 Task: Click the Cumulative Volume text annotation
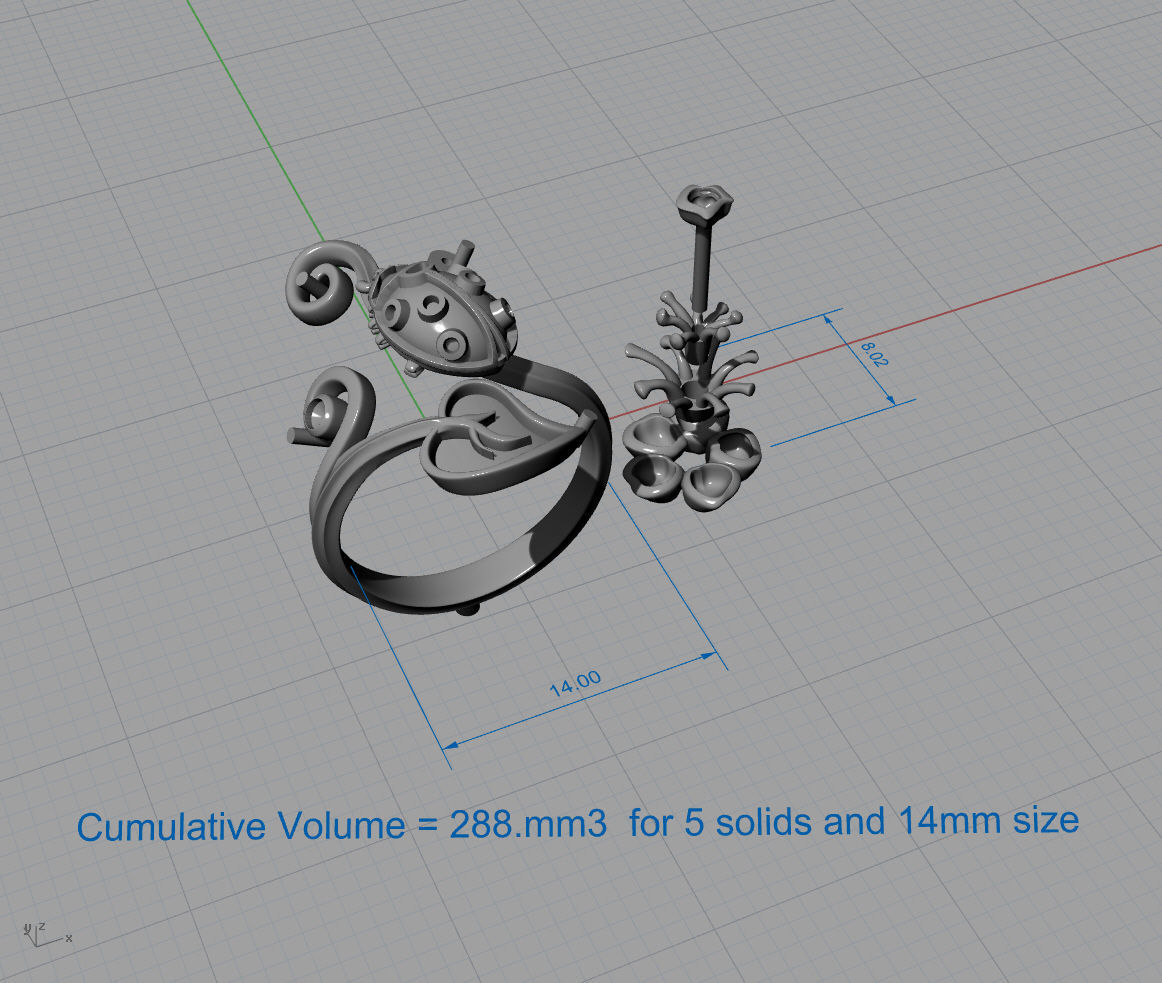point(577,824)
